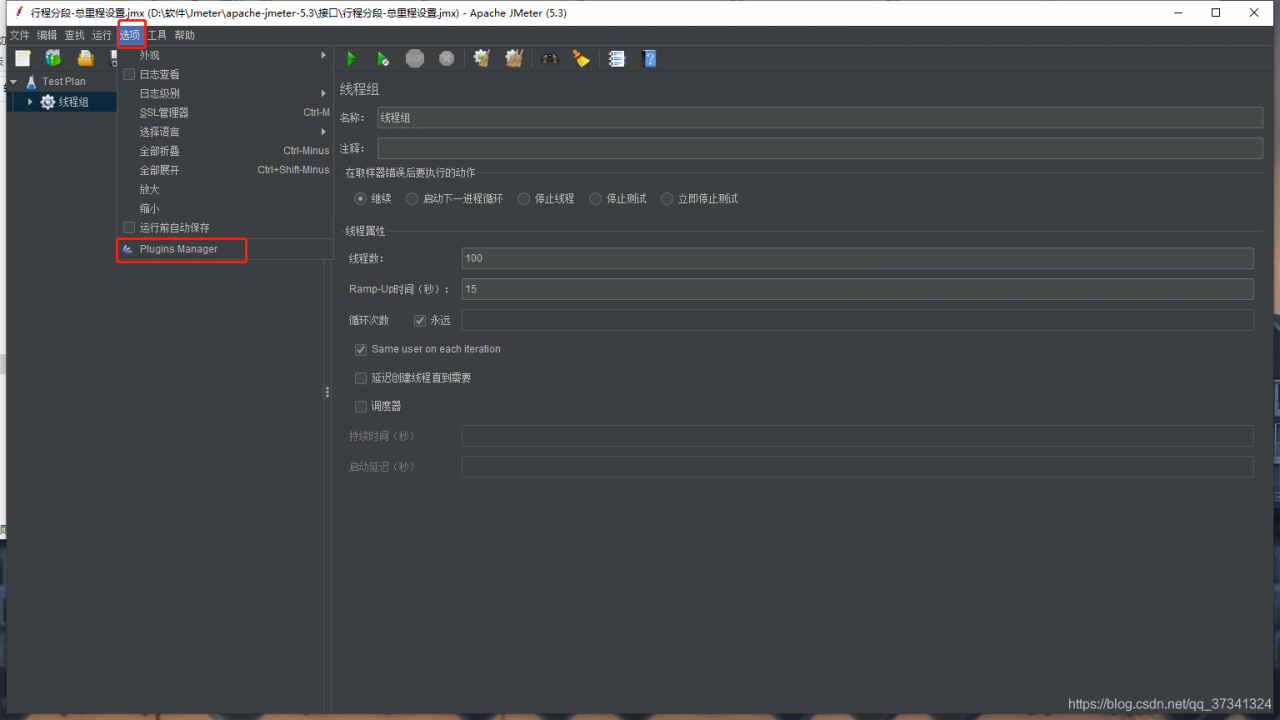Screen dimensions: 1280x720
Task: Choose 缩小 from the options menu
Action: coord(226,208)
